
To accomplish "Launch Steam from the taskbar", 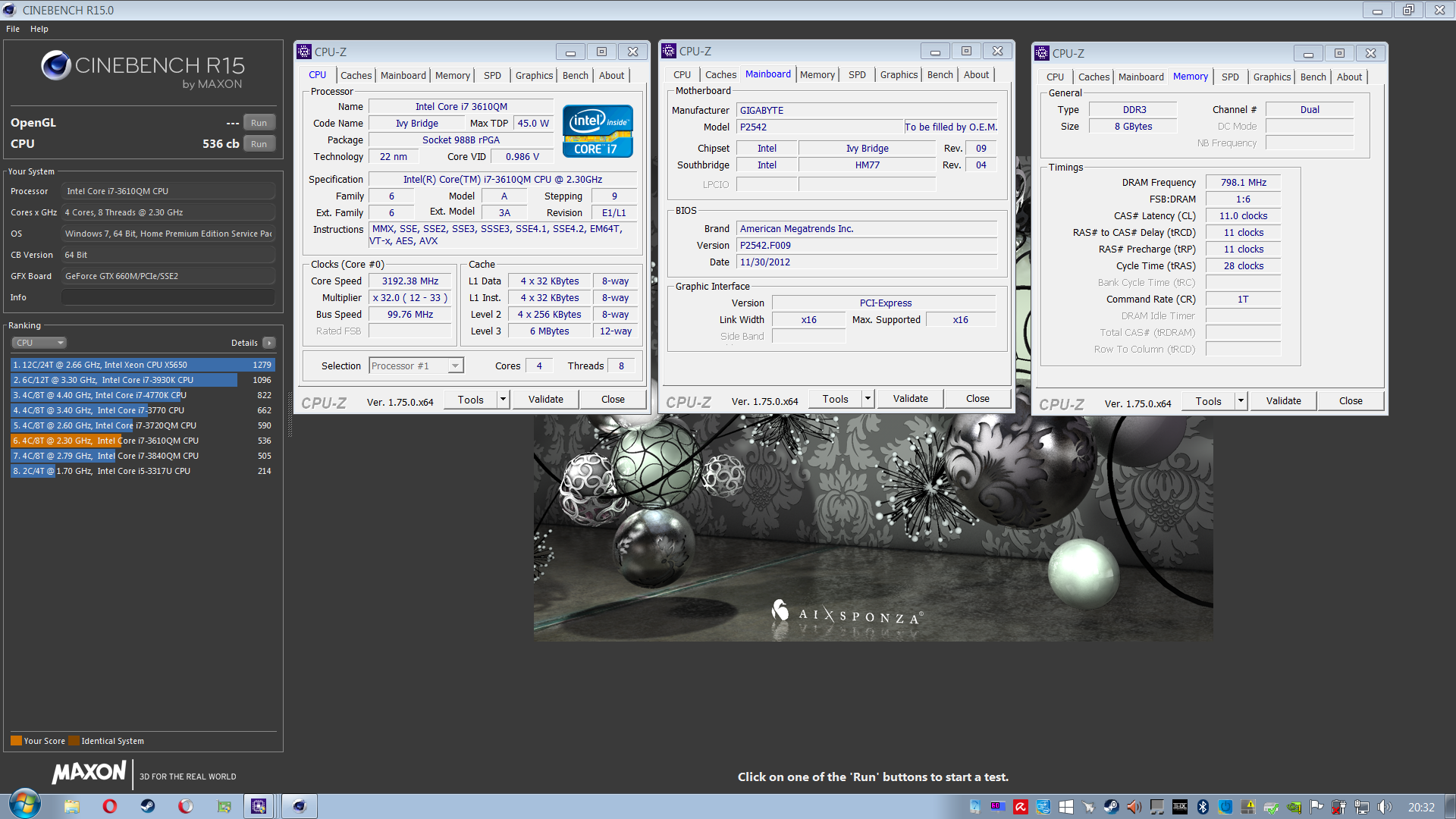I will [148, 806].
